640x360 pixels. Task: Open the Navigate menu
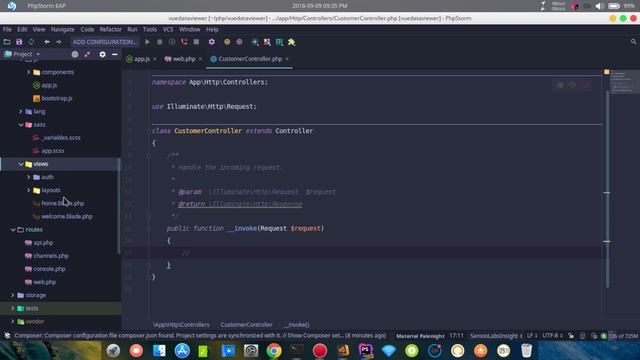coord(62,29)
